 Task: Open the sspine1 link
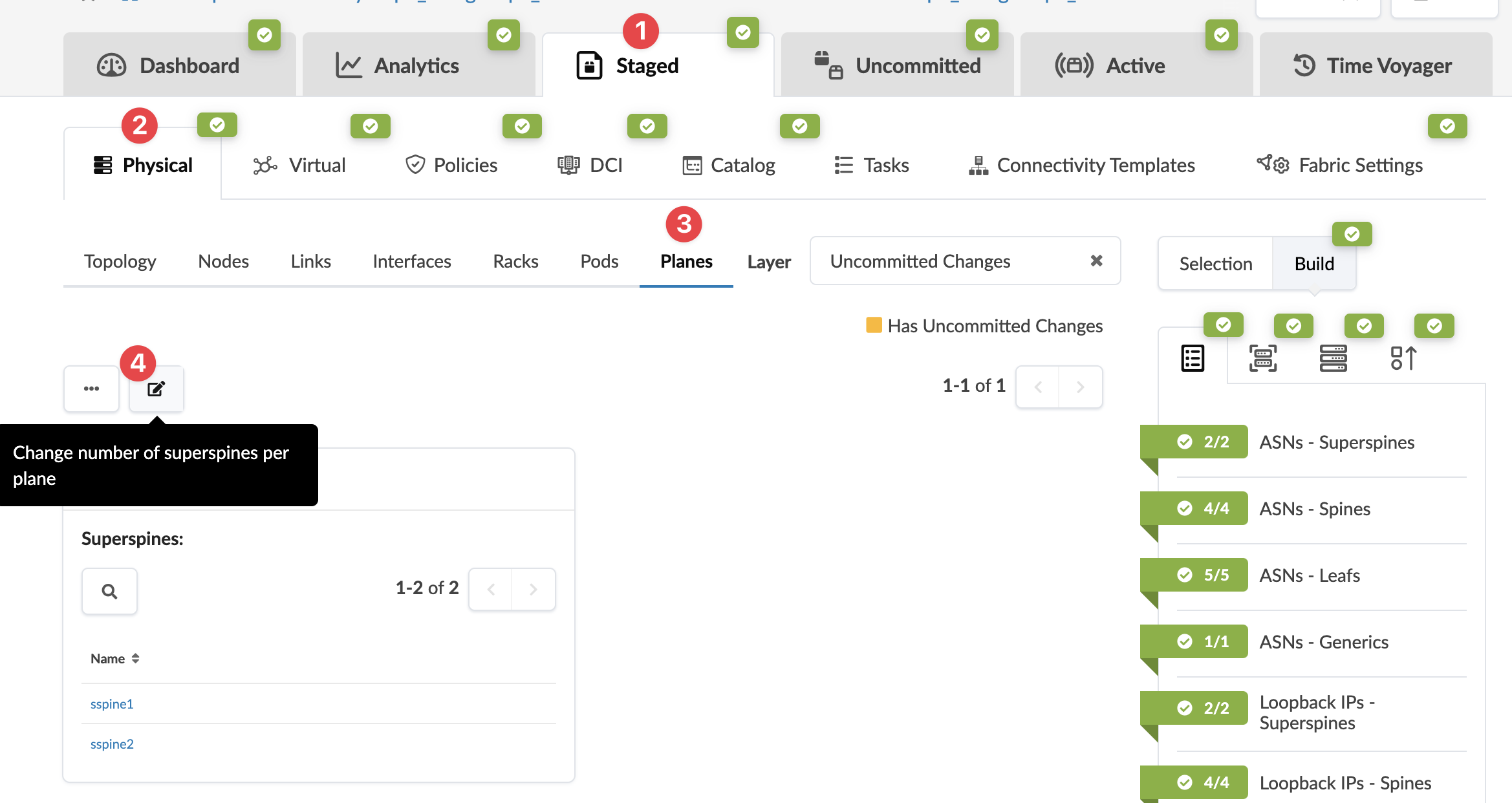(x=112, y=704)
